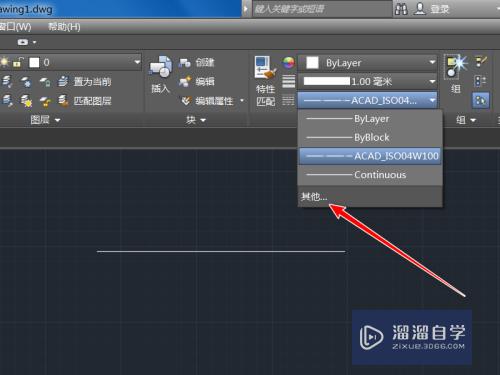Click 其他... to load more linetypes

click(x=314, y=197)
